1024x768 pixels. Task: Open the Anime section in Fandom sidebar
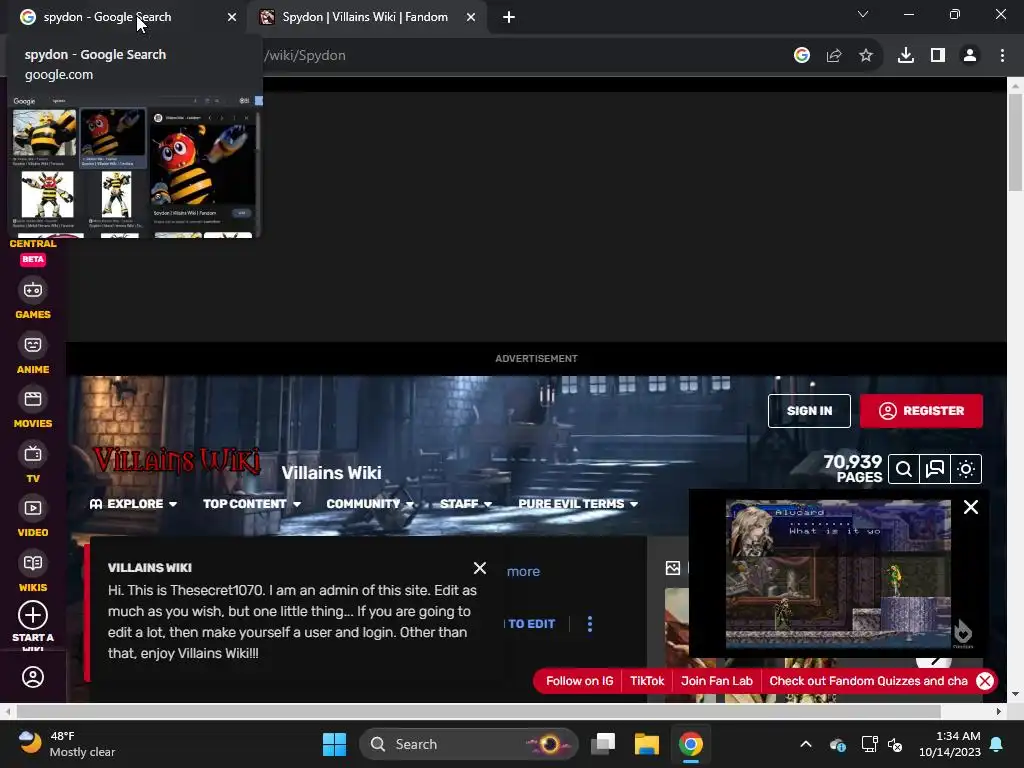click(x=33, y=354)
